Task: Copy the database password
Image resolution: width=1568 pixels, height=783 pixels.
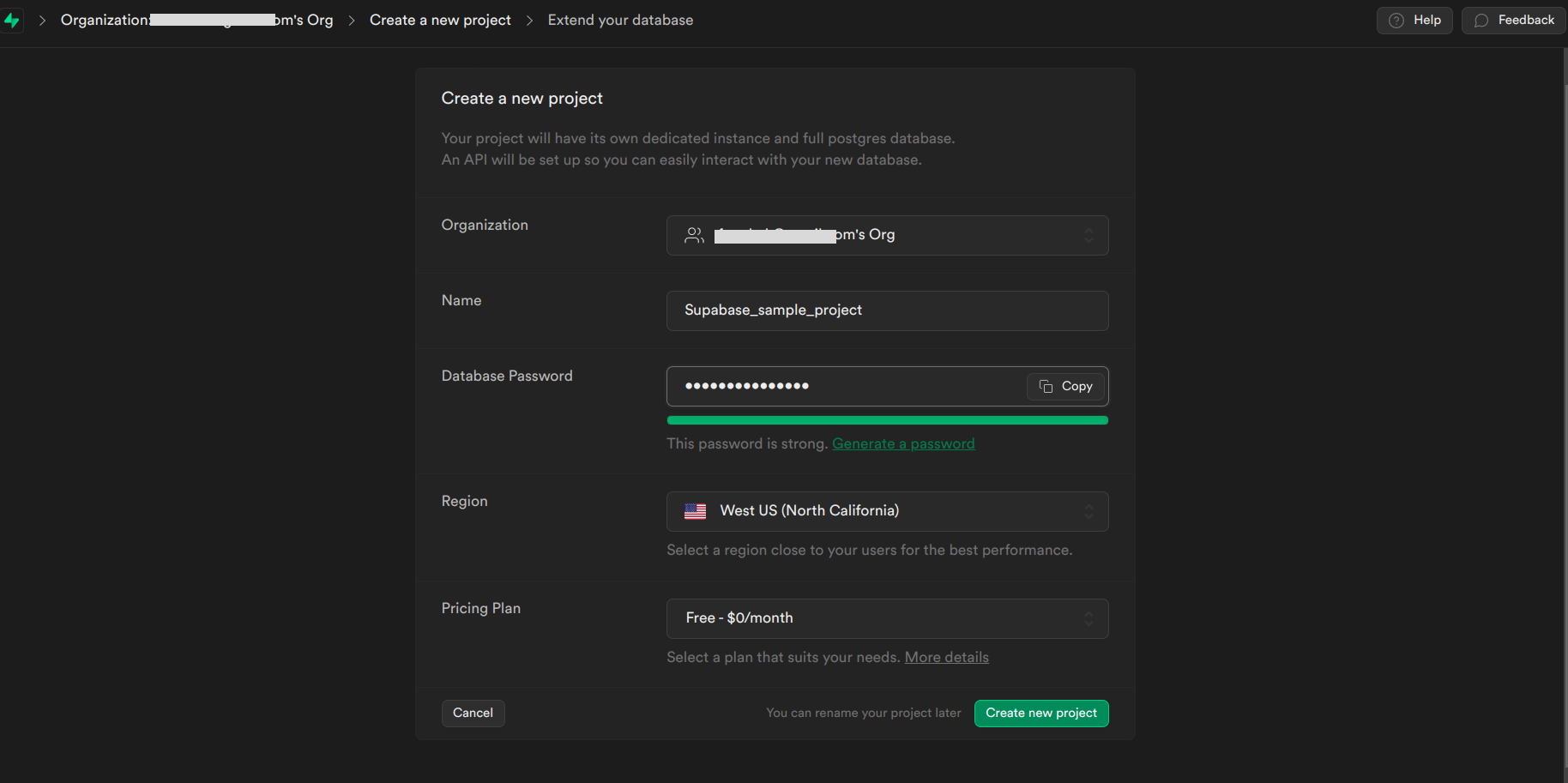Action: coord(1065,387)
